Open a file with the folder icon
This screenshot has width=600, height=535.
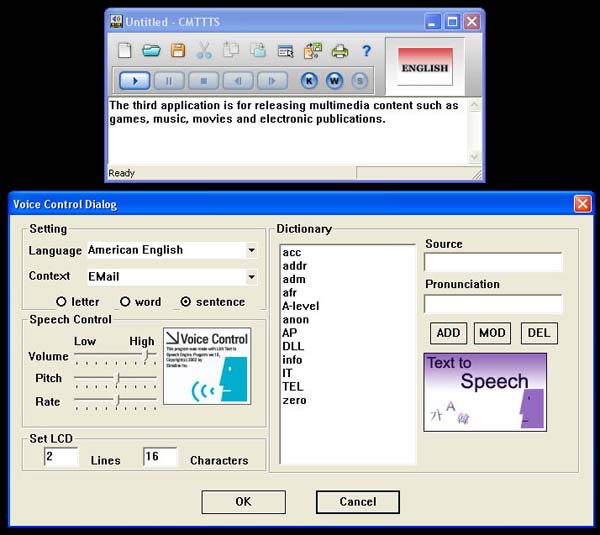tap(151, 51)
